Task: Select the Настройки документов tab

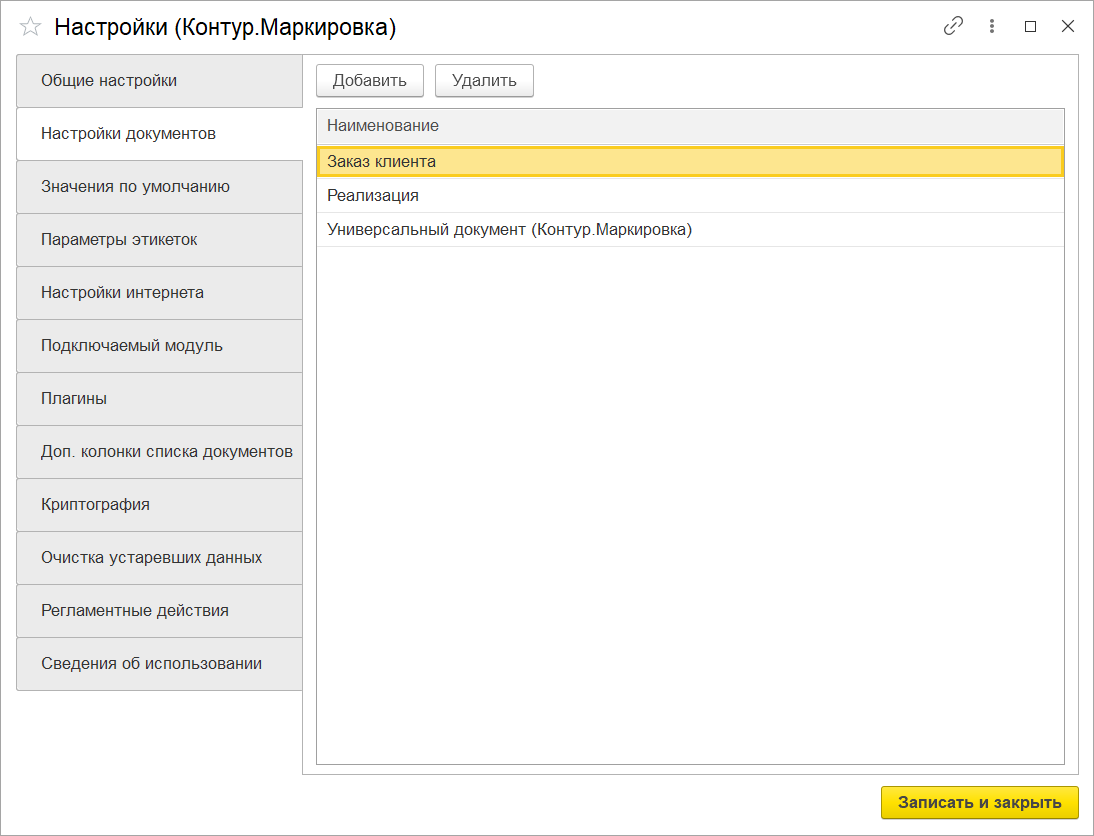Action: (x=159, y=134)
